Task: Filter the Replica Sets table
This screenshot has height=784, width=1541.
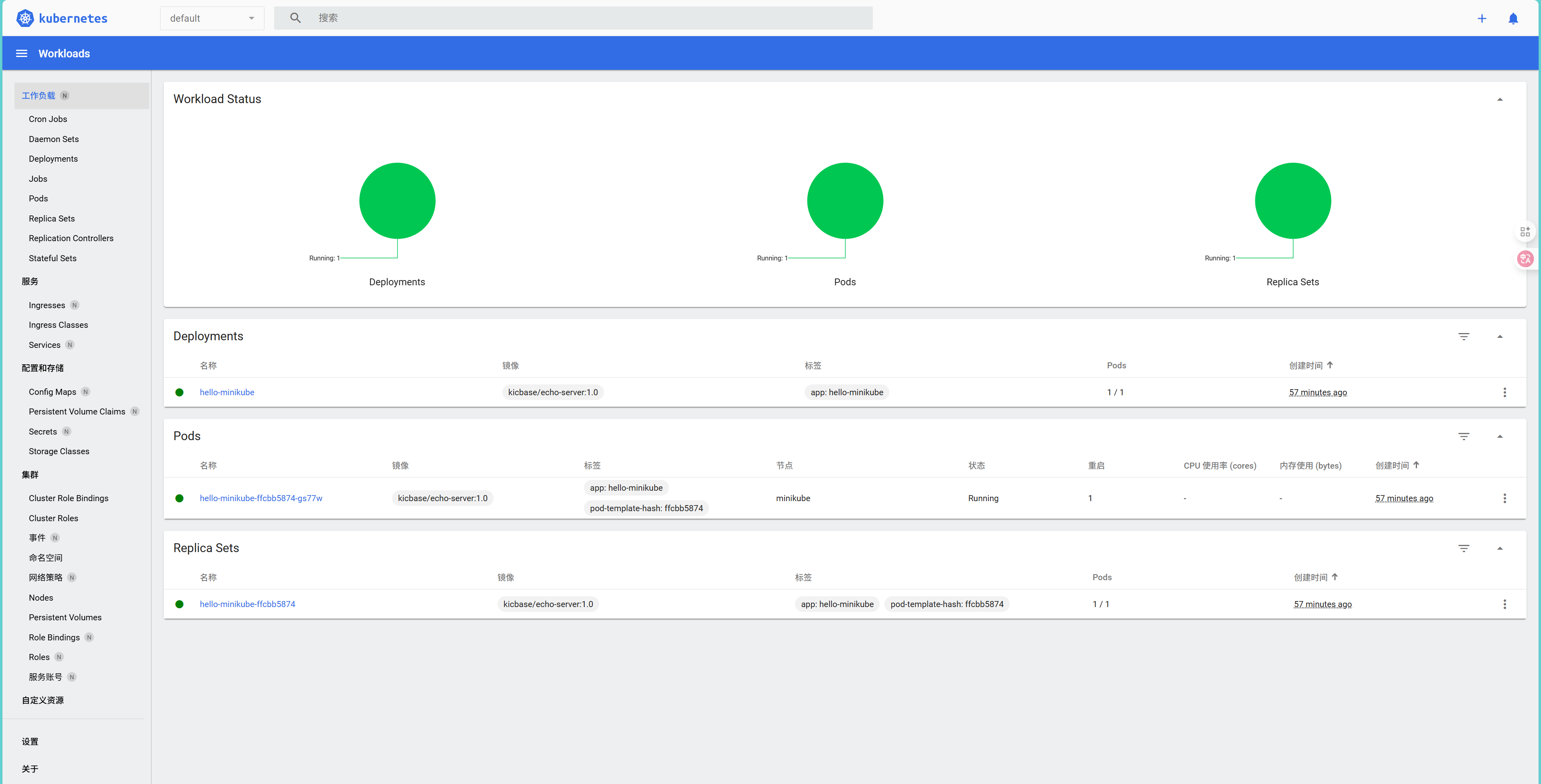Action: (1463, 548)
